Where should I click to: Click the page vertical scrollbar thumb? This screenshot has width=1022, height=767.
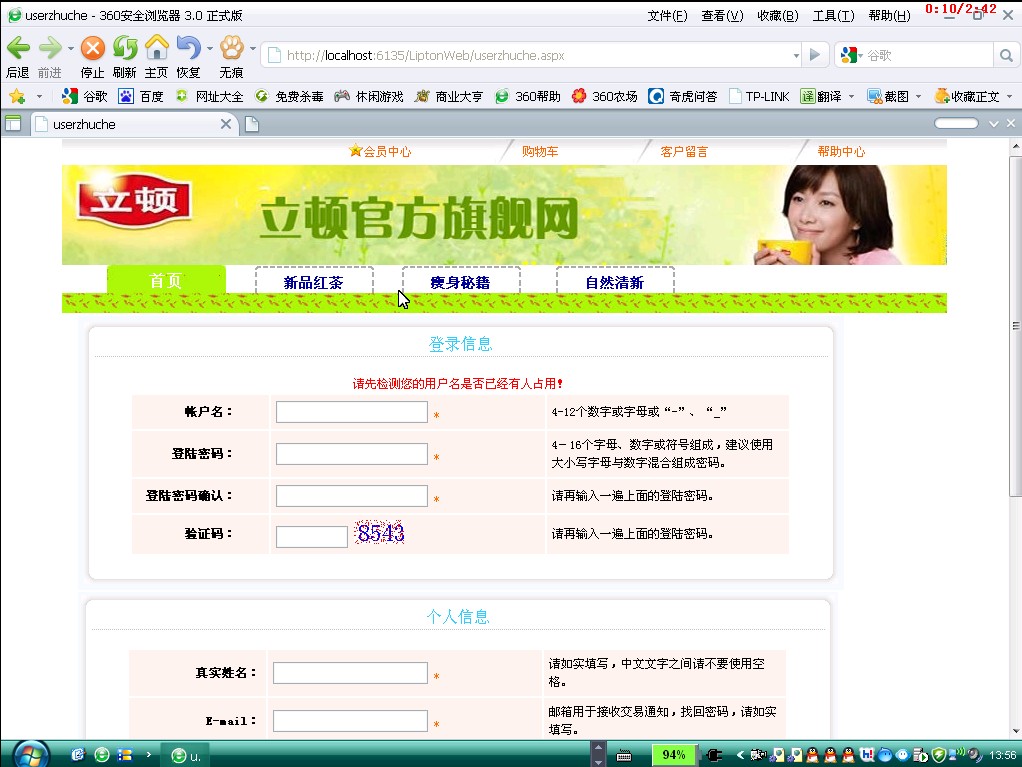point(1015,325)
